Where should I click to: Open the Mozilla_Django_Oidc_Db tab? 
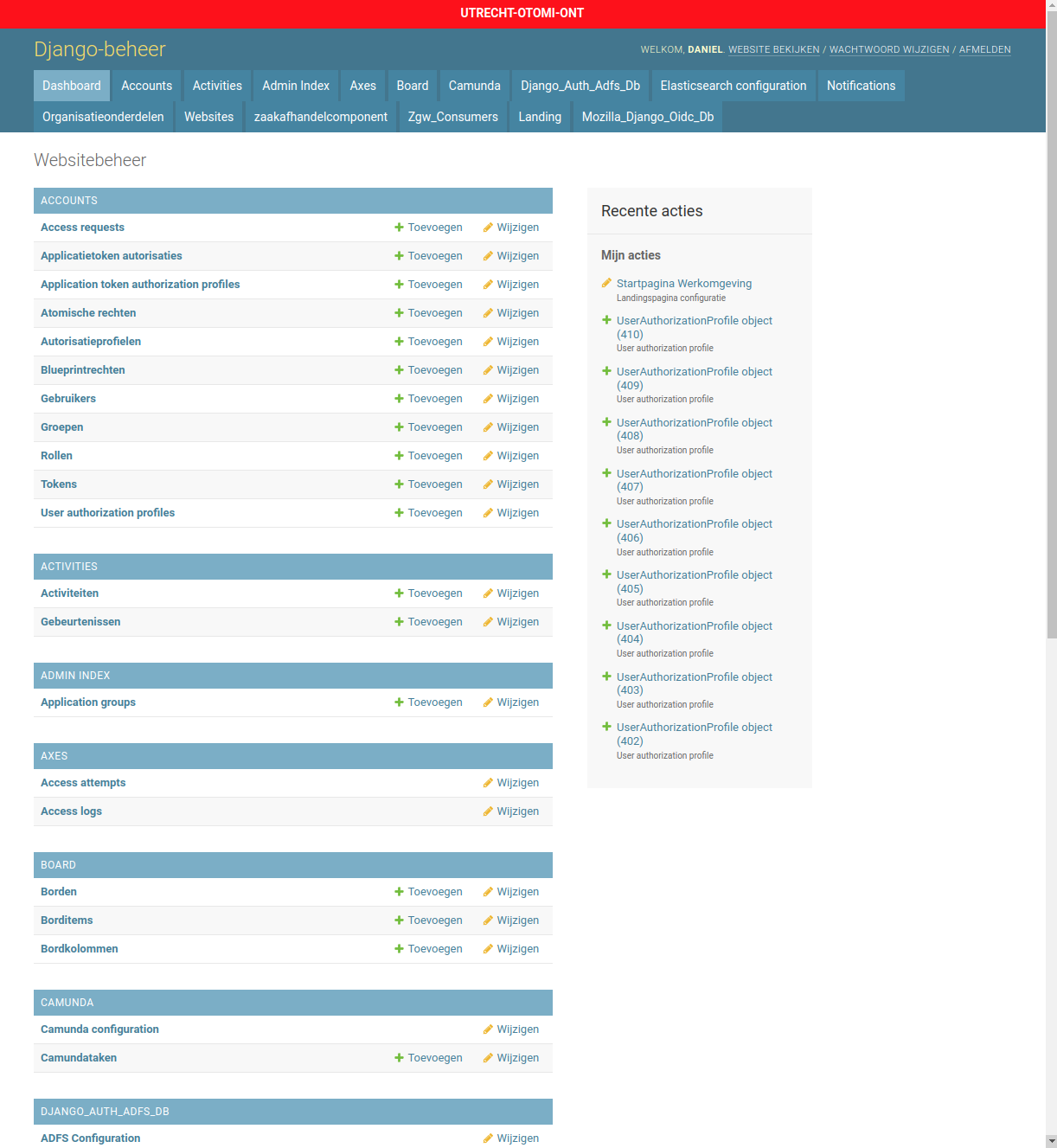point(648,117)
